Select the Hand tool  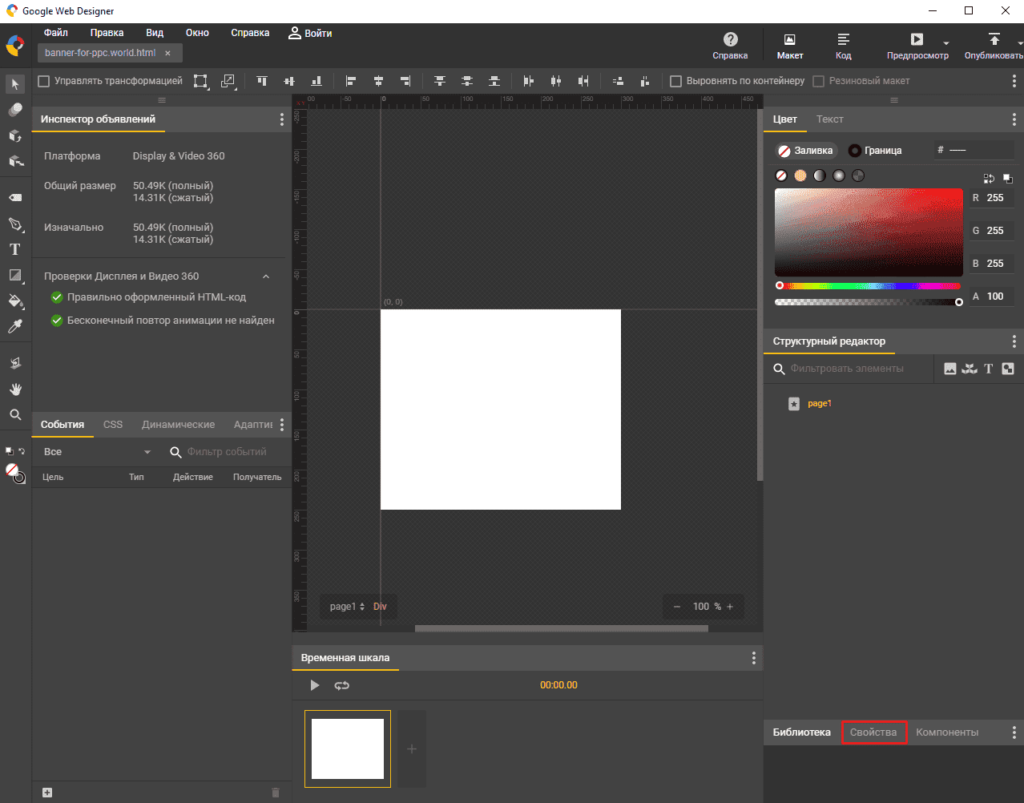15,388
